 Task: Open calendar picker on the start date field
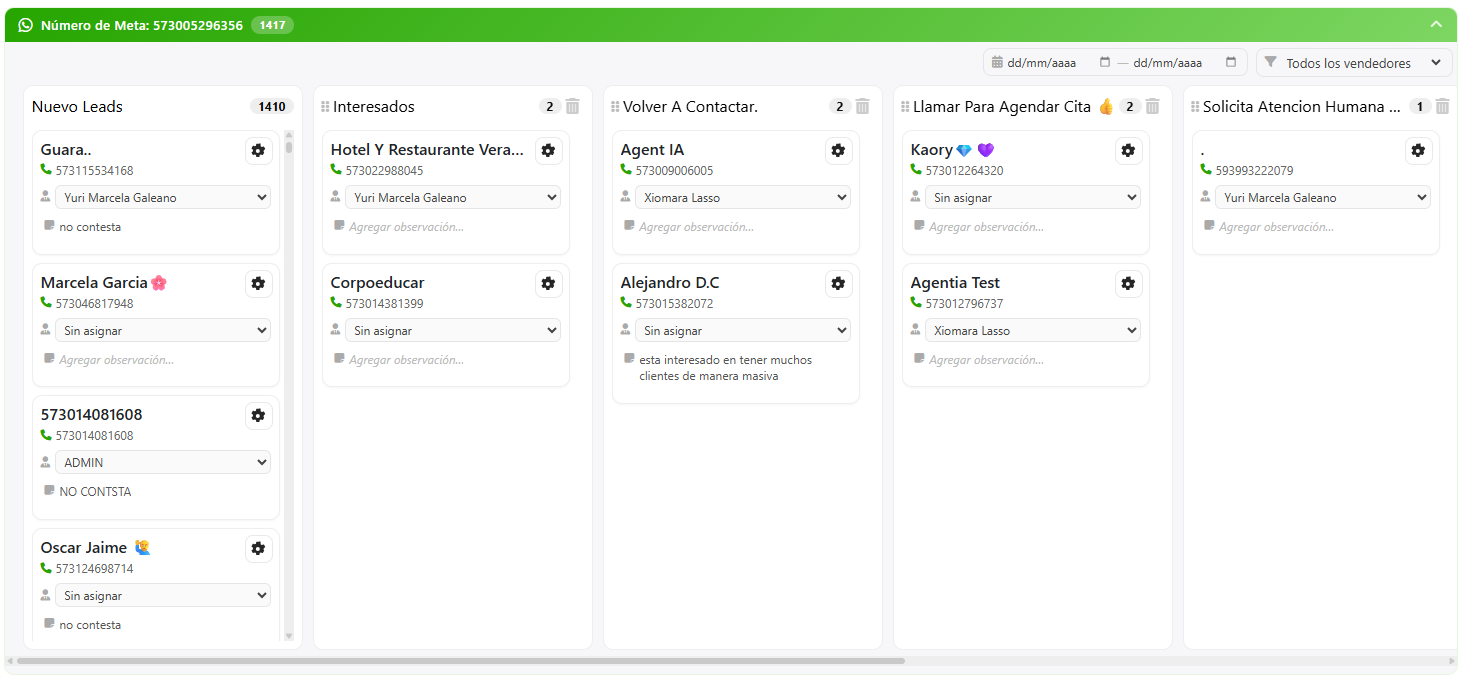point(1105,62)
